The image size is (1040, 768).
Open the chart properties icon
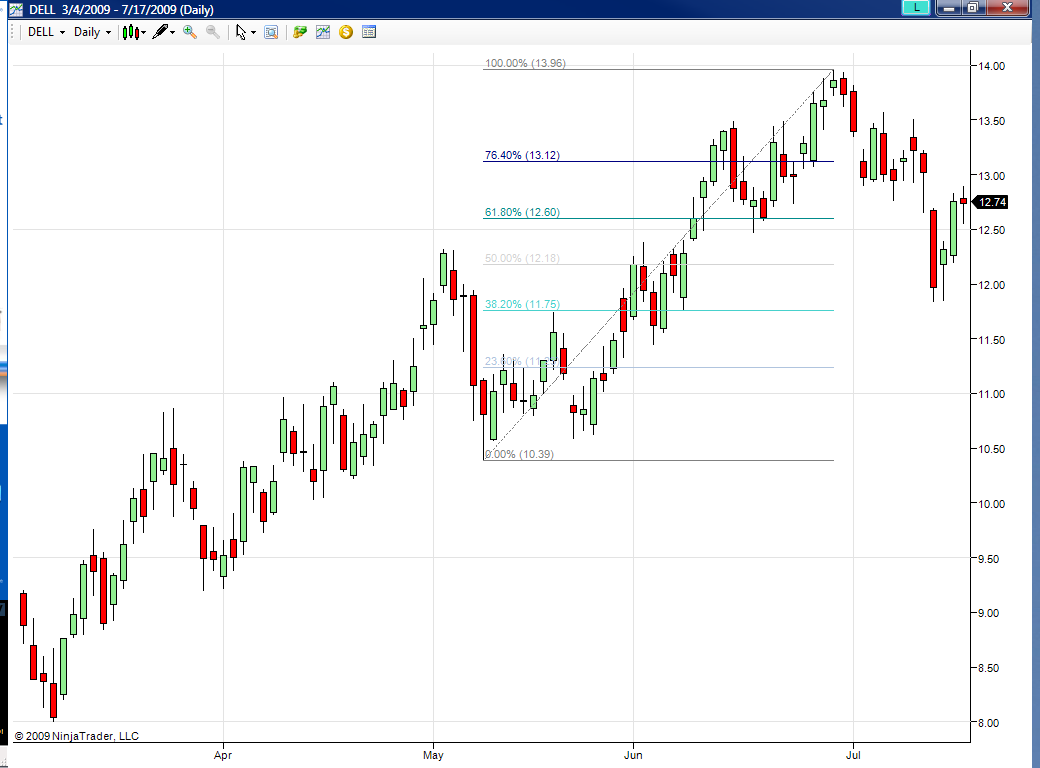[369, 32]
